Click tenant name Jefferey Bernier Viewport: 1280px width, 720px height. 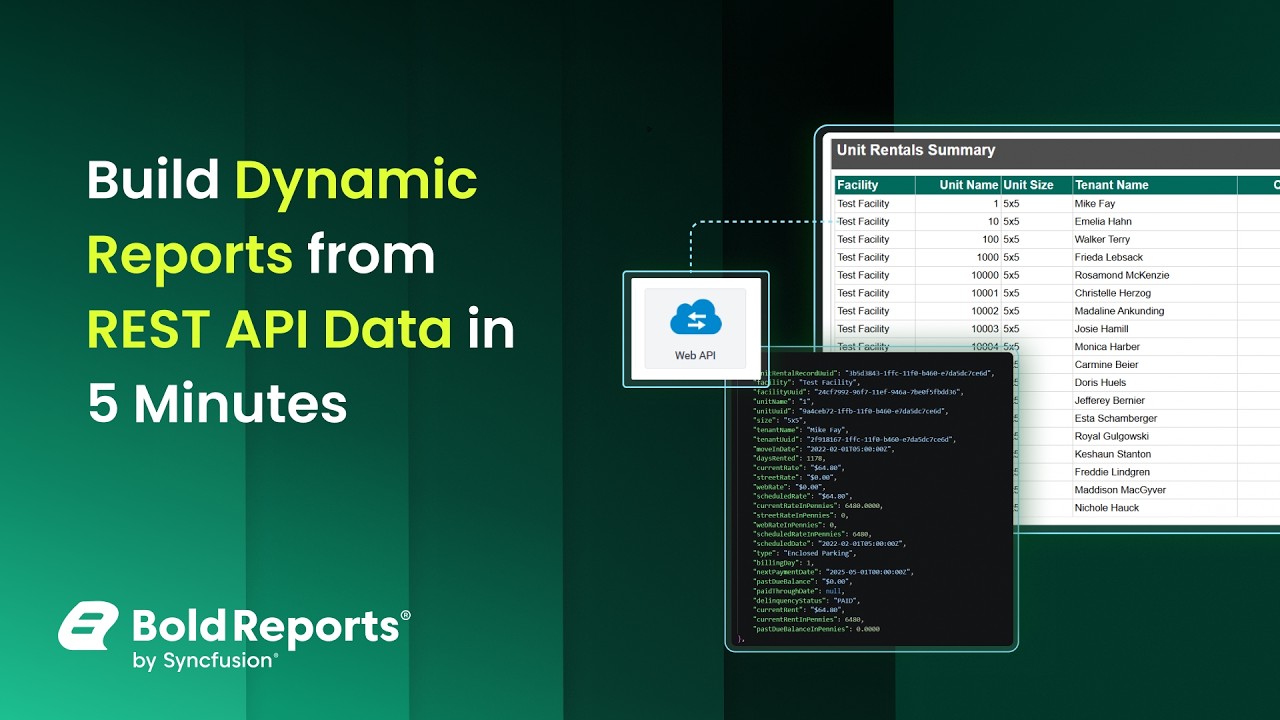click(x=1109, y=401)
